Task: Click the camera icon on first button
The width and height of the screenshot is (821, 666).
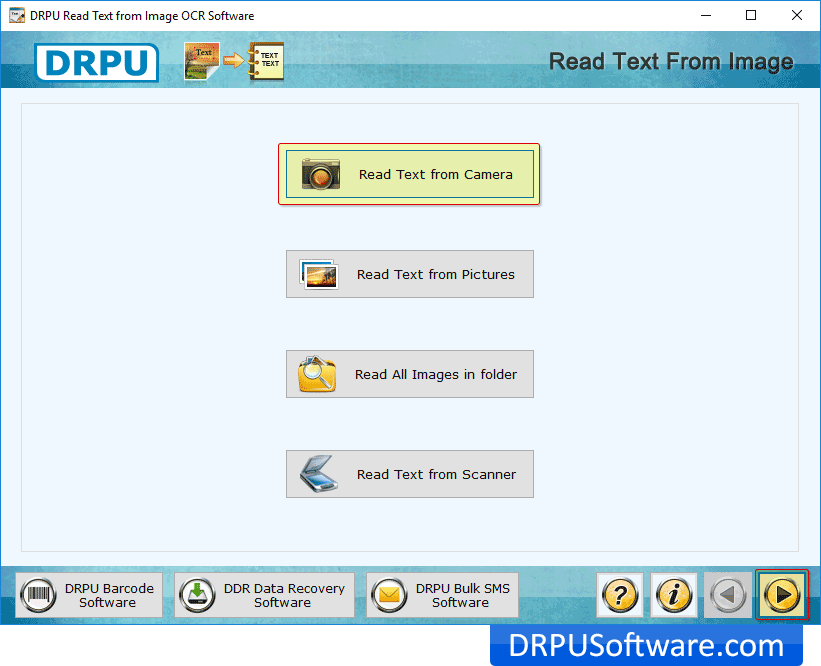Action: (321, 174)
